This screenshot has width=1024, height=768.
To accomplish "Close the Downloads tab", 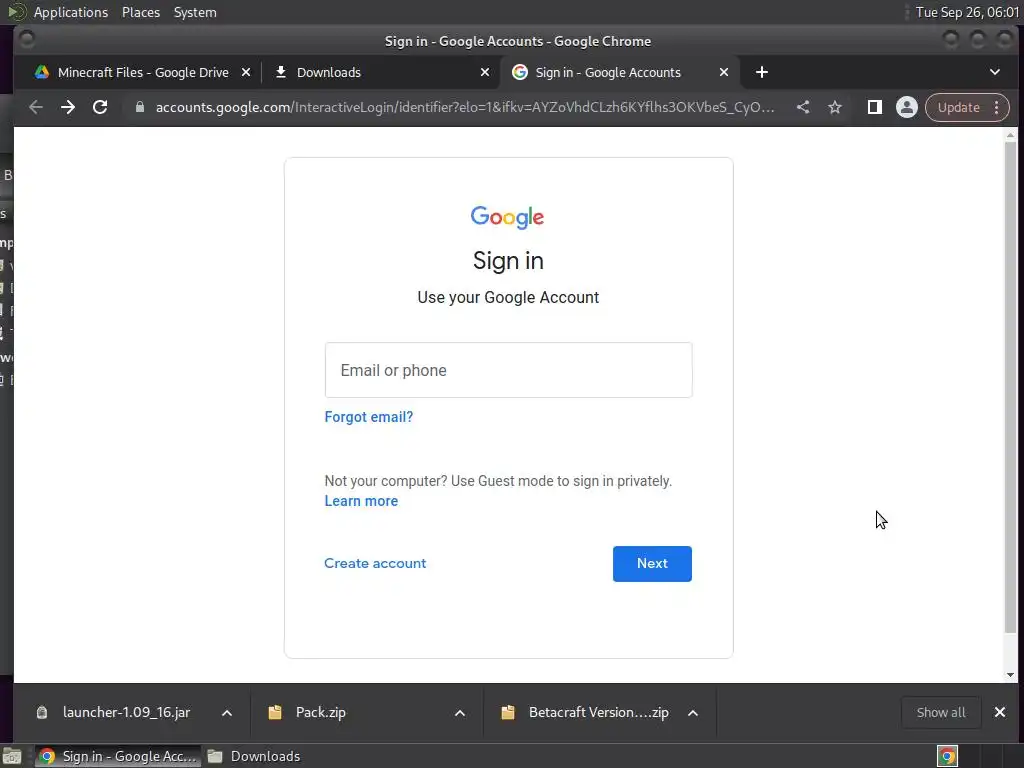I will click(485, 72).
